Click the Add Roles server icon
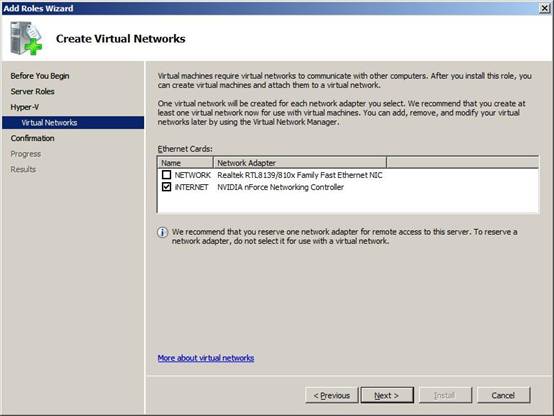Image resolution: width=554 pixels, height=416 pixels. 26,38
